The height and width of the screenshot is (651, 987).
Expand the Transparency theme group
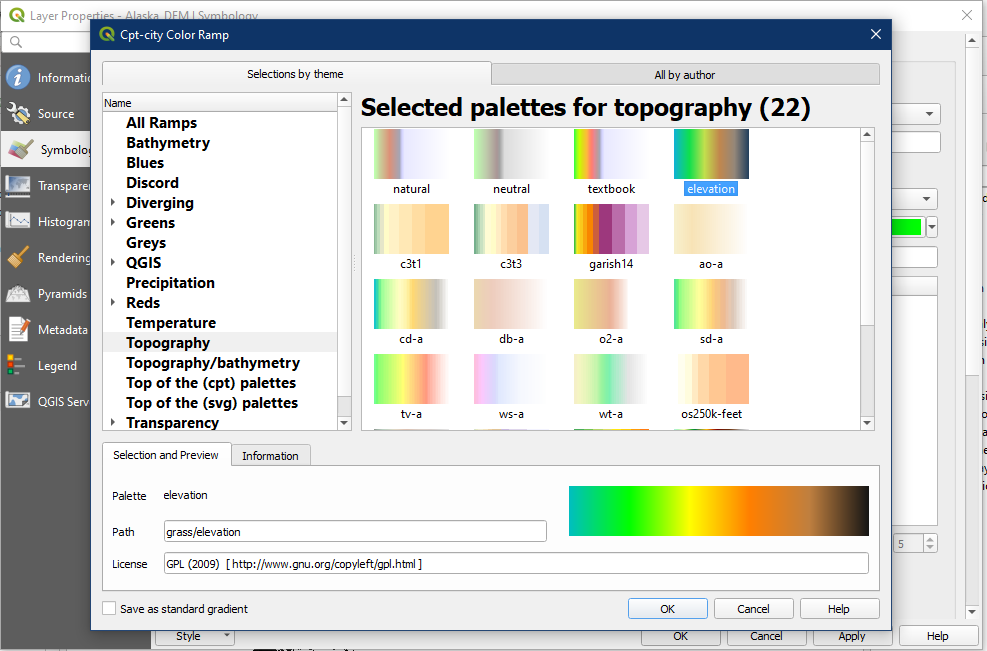113,423
